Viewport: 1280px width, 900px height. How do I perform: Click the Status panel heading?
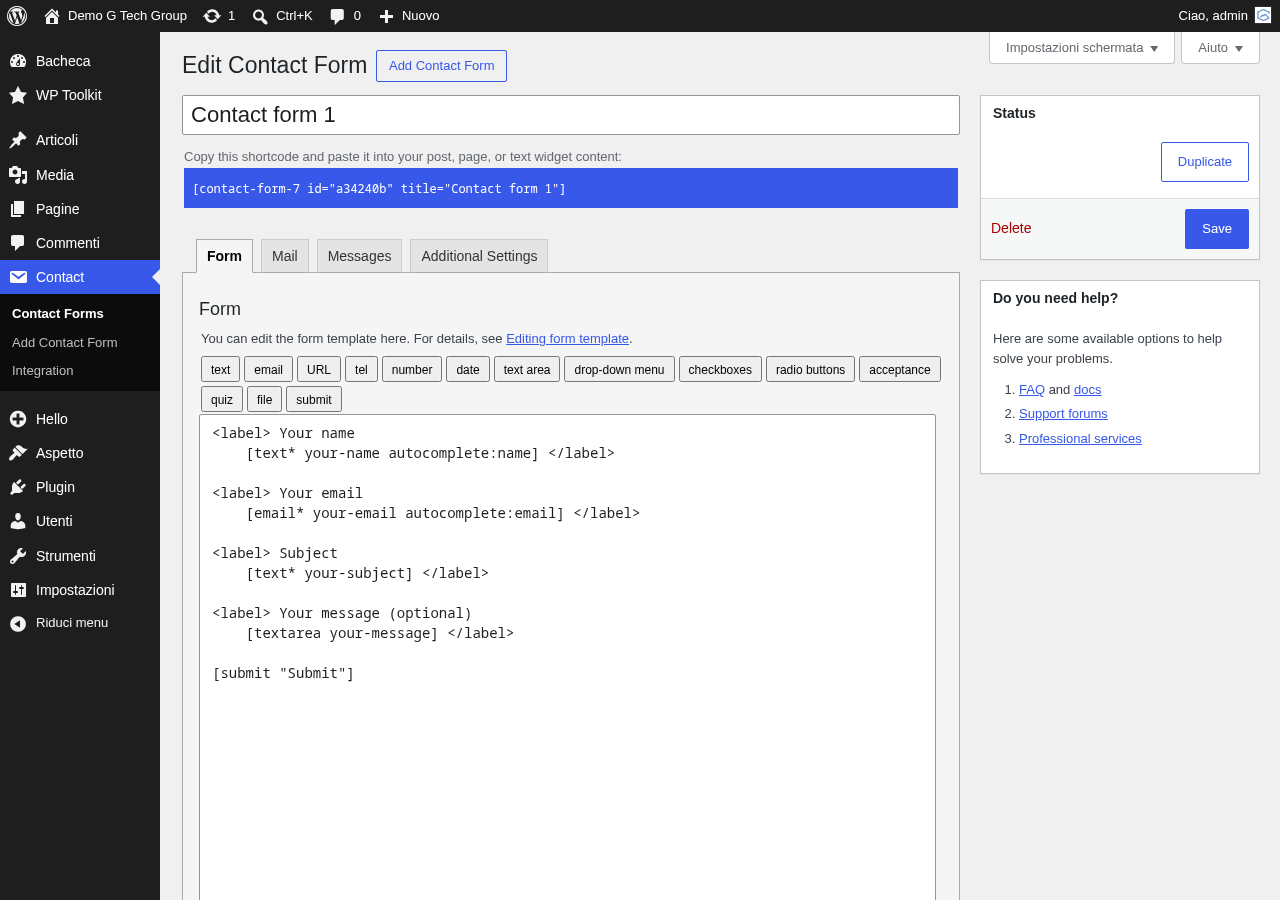(x=1014, y=113)
